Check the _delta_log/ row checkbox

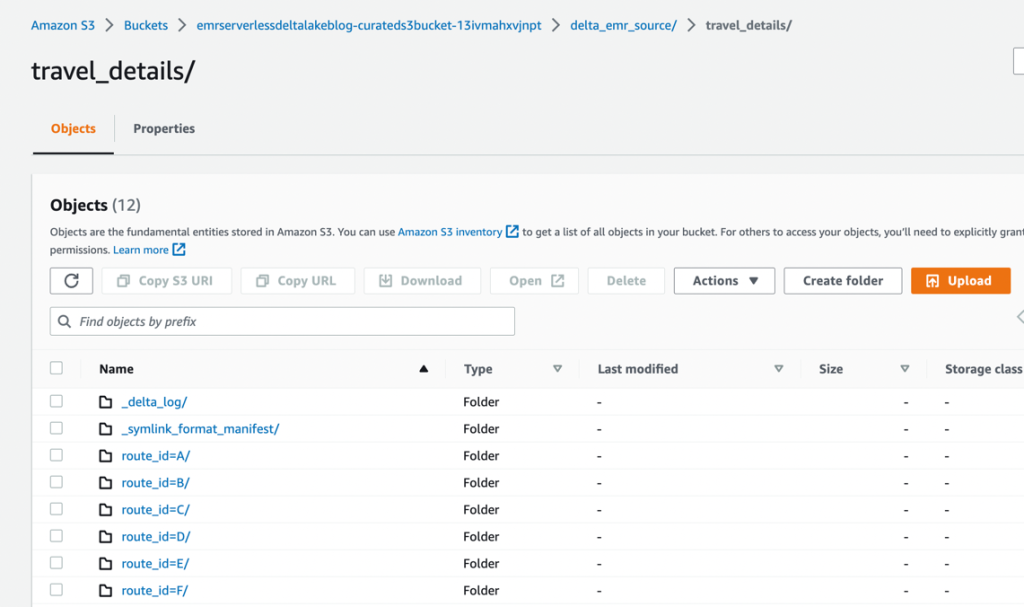pos(56,401)
